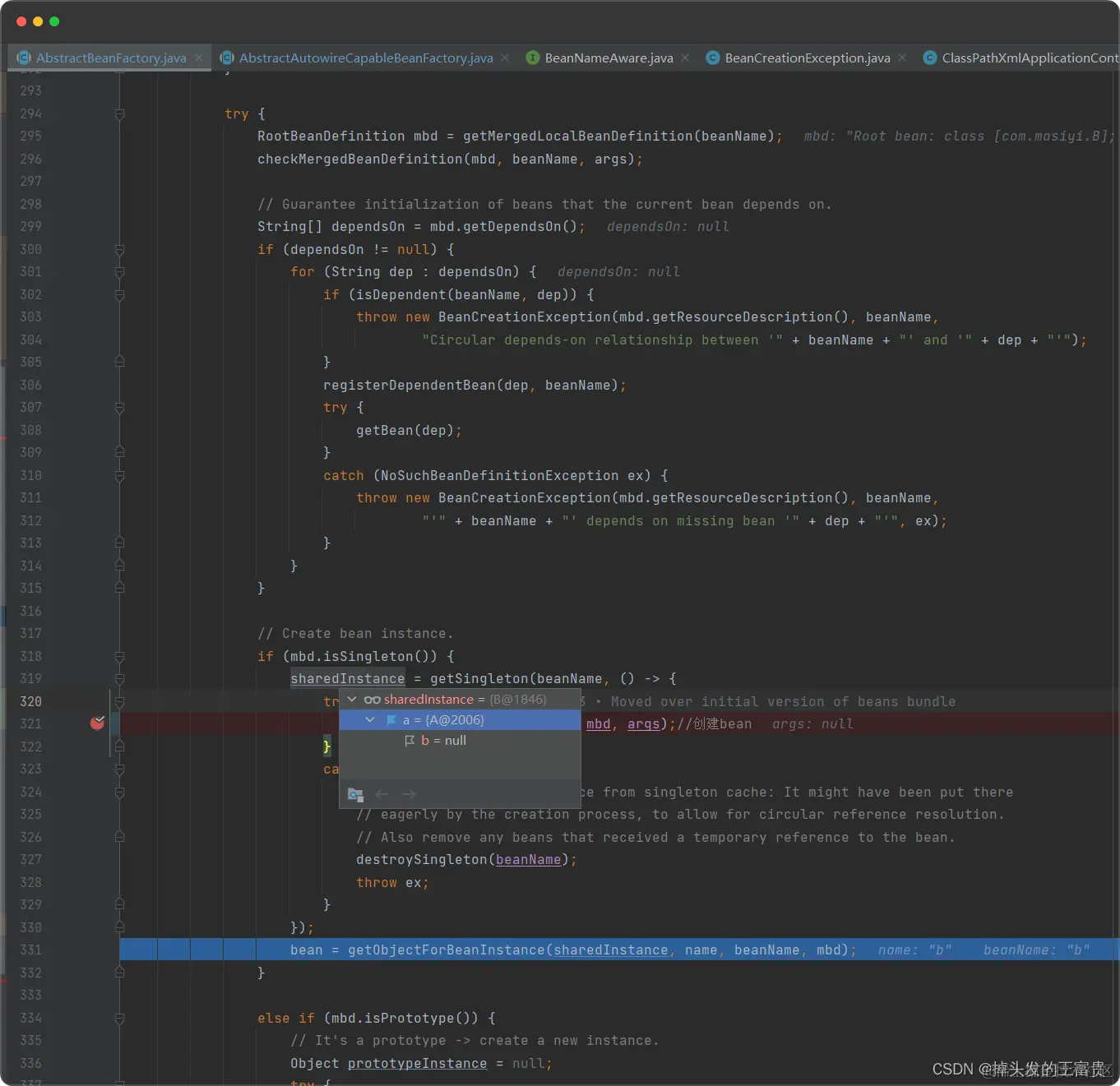Click the getBean(dep) call on line 308
This screenshot has width=1120, height=1086.
[405, 430]
